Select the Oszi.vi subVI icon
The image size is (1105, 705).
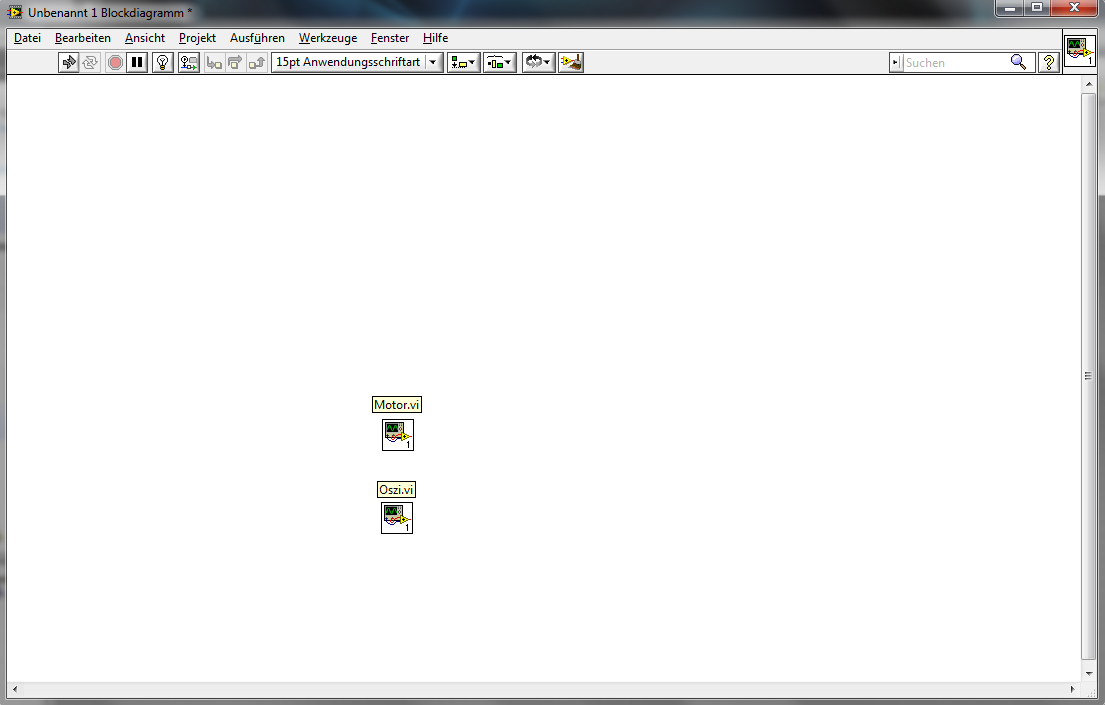(397, 518)
